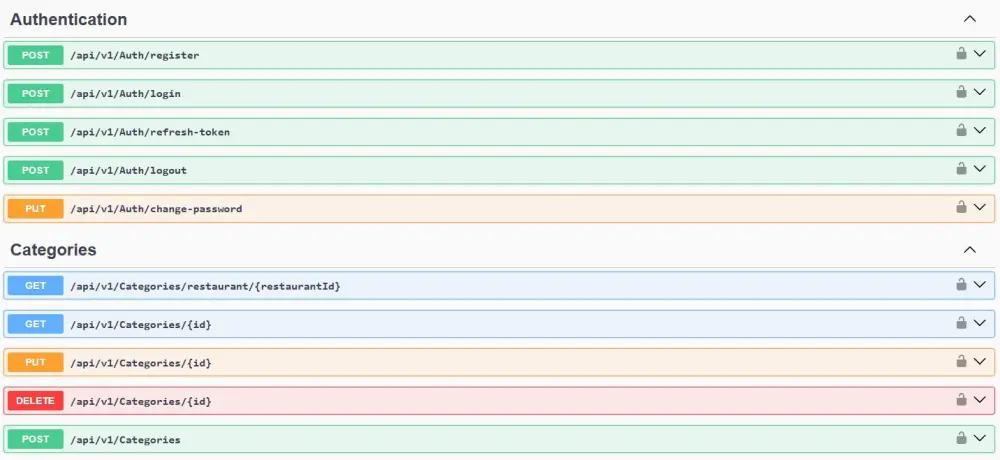Click the /api/v1/Auth/logout path text
This screenshot has height=460, width=1000.
(x=128, y=171)
